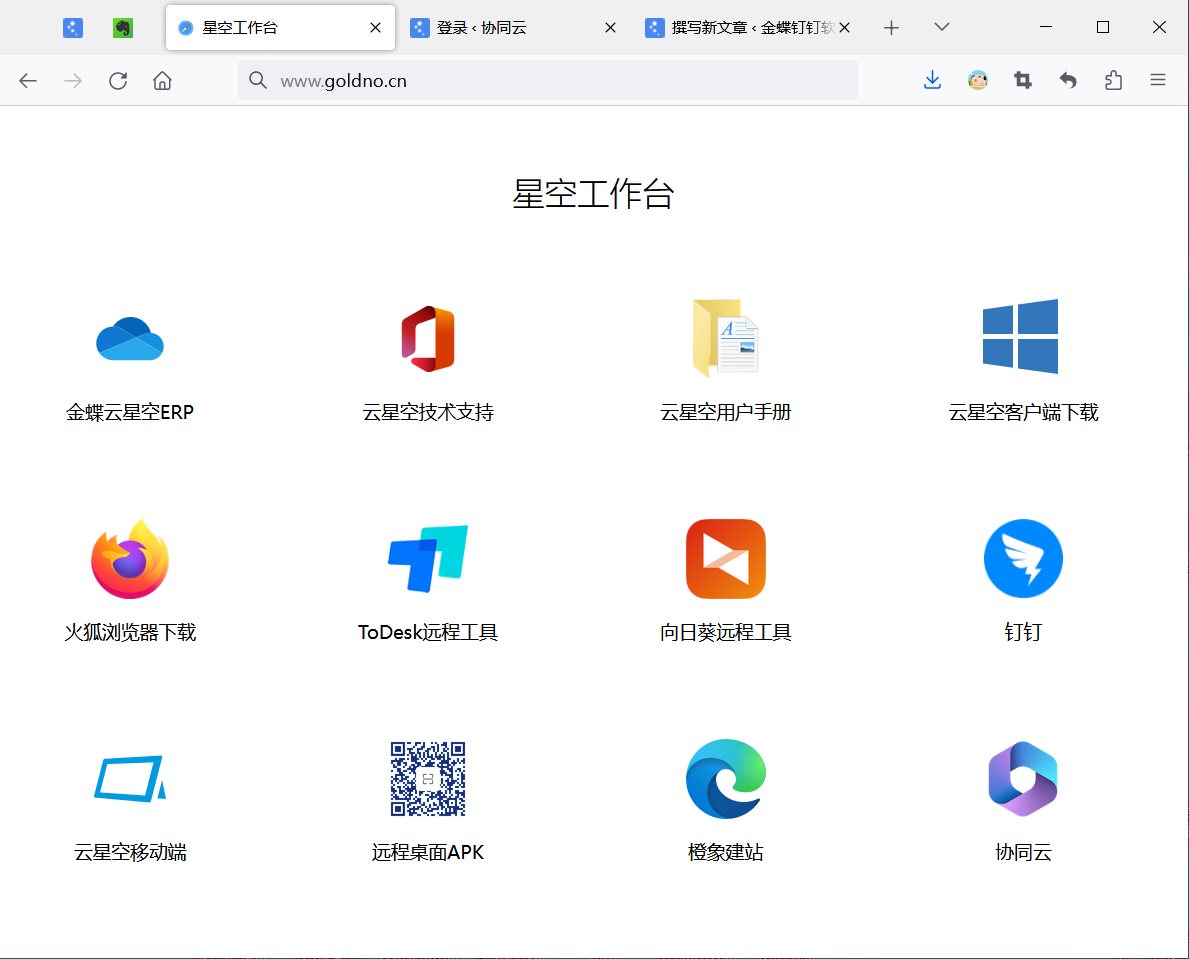Open the Edge icon for 橙象建站
Image resolution: width=1189 pixels, height=959 pixels.
[726, 779]
